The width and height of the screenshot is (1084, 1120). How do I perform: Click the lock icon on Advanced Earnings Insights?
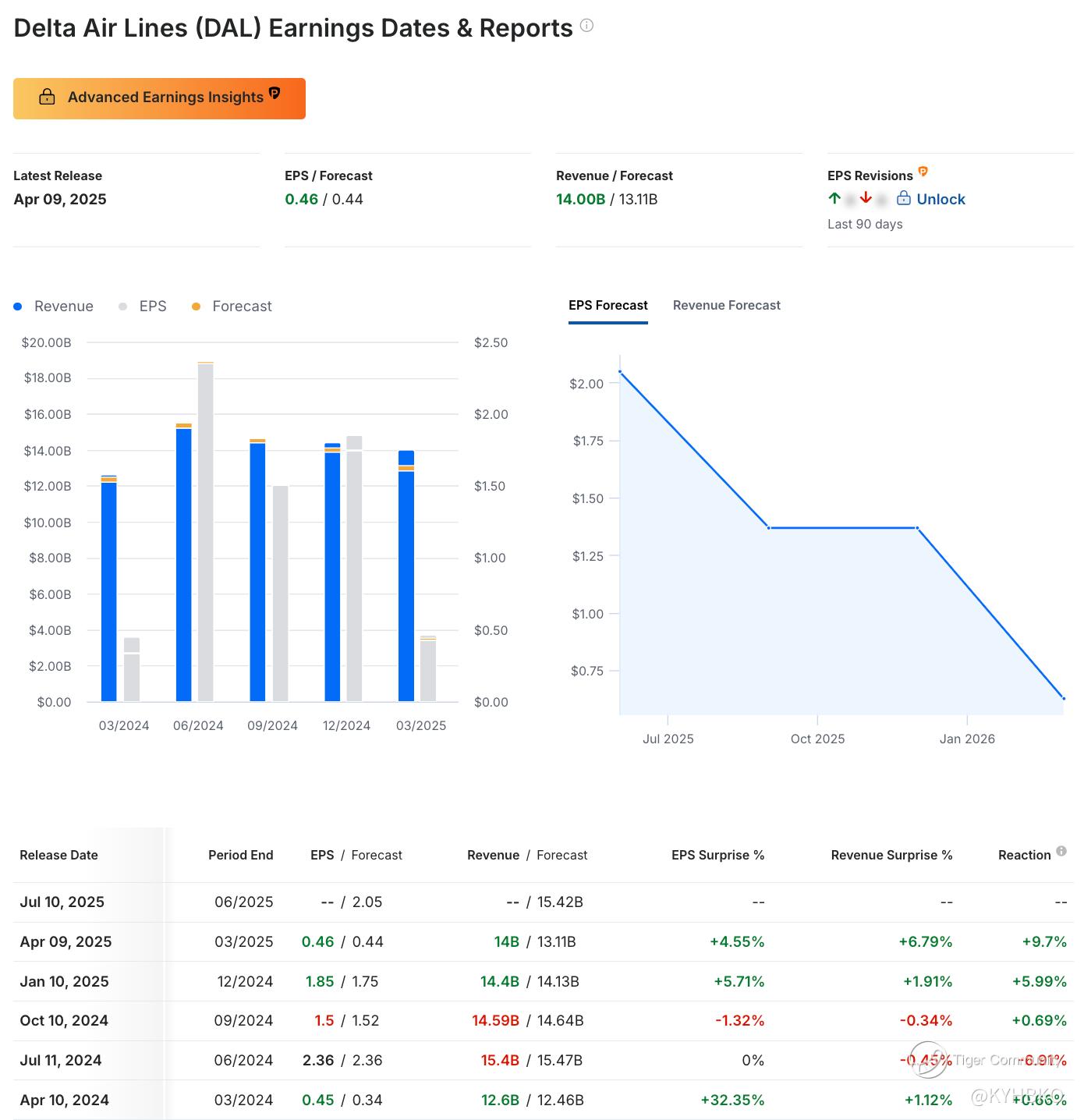click(x=47, y=97)
